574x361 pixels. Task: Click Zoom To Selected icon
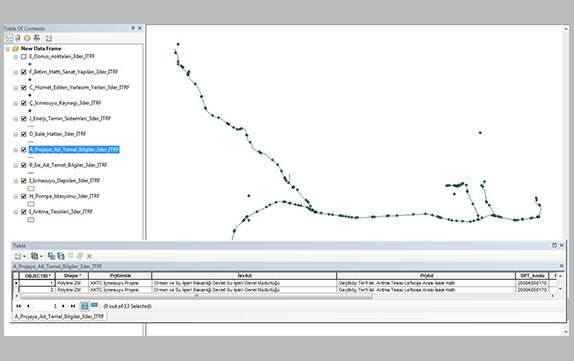80,256
